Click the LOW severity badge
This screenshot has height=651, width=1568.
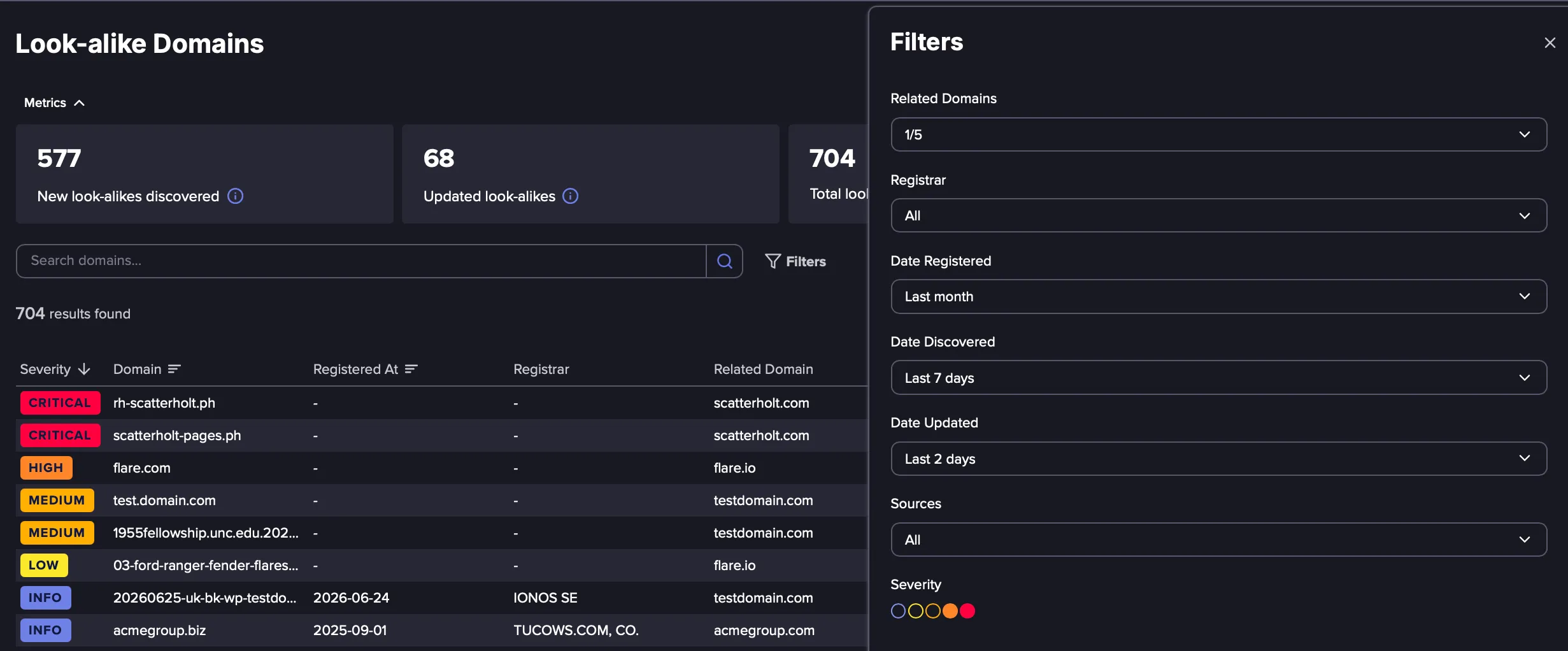(x=43, y=566)
